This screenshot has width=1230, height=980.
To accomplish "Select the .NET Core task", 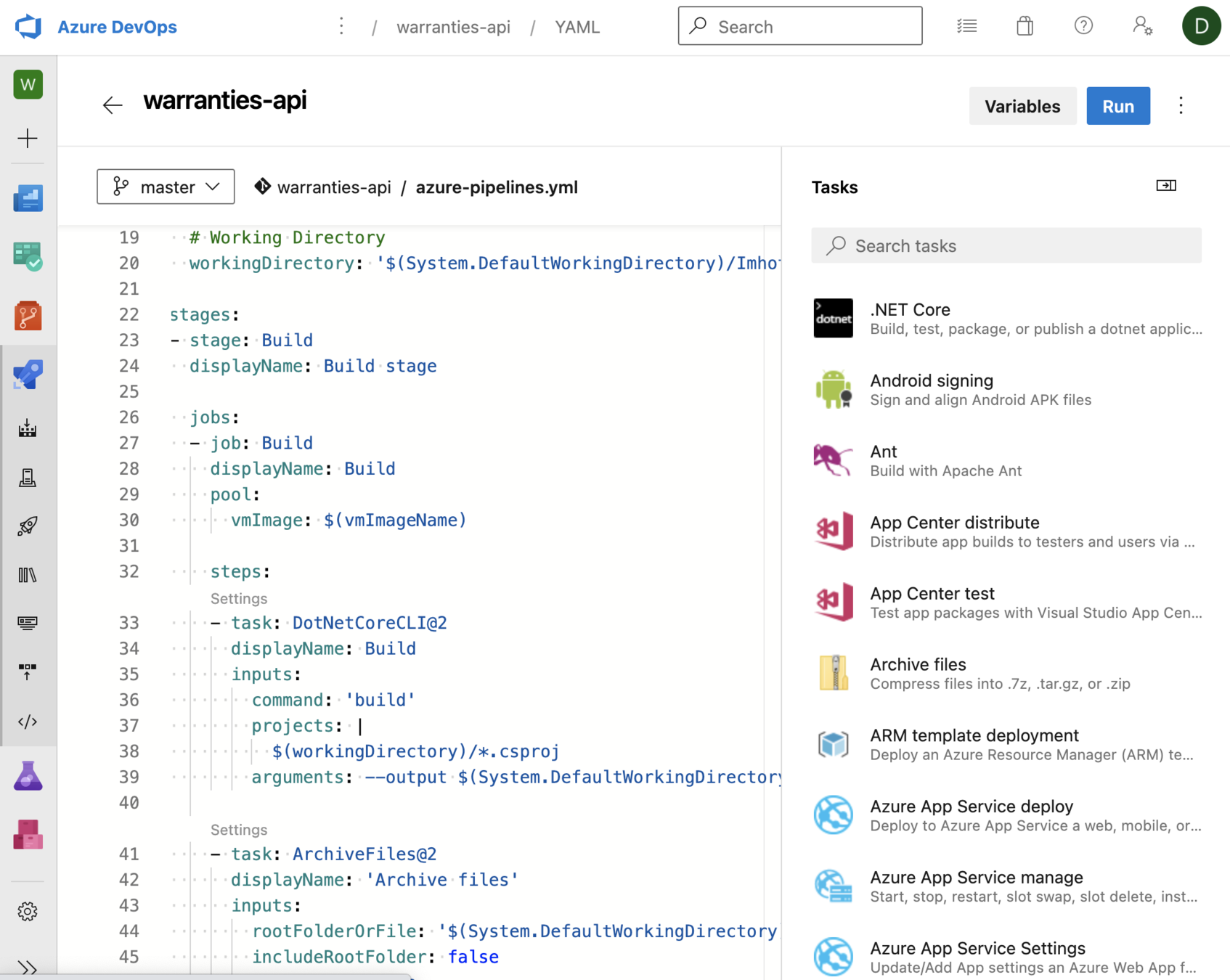I will 1006,319.
